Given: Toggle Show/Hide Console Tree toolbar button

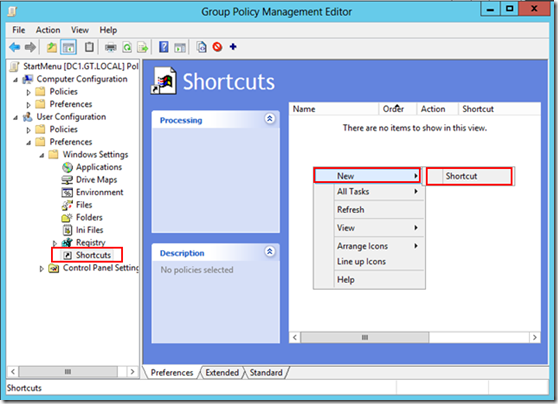Looking at the screenshot, I should 68,47.
